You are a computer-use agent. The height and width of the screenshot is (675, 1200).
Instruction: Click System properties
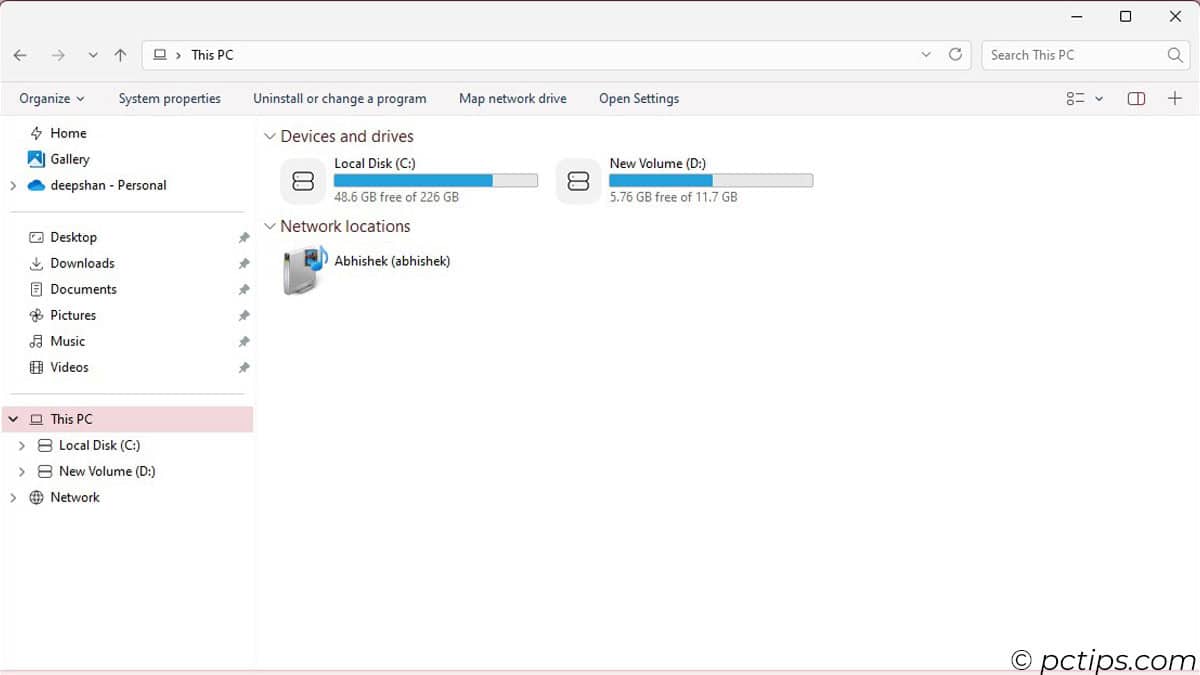tap(169, 98)
